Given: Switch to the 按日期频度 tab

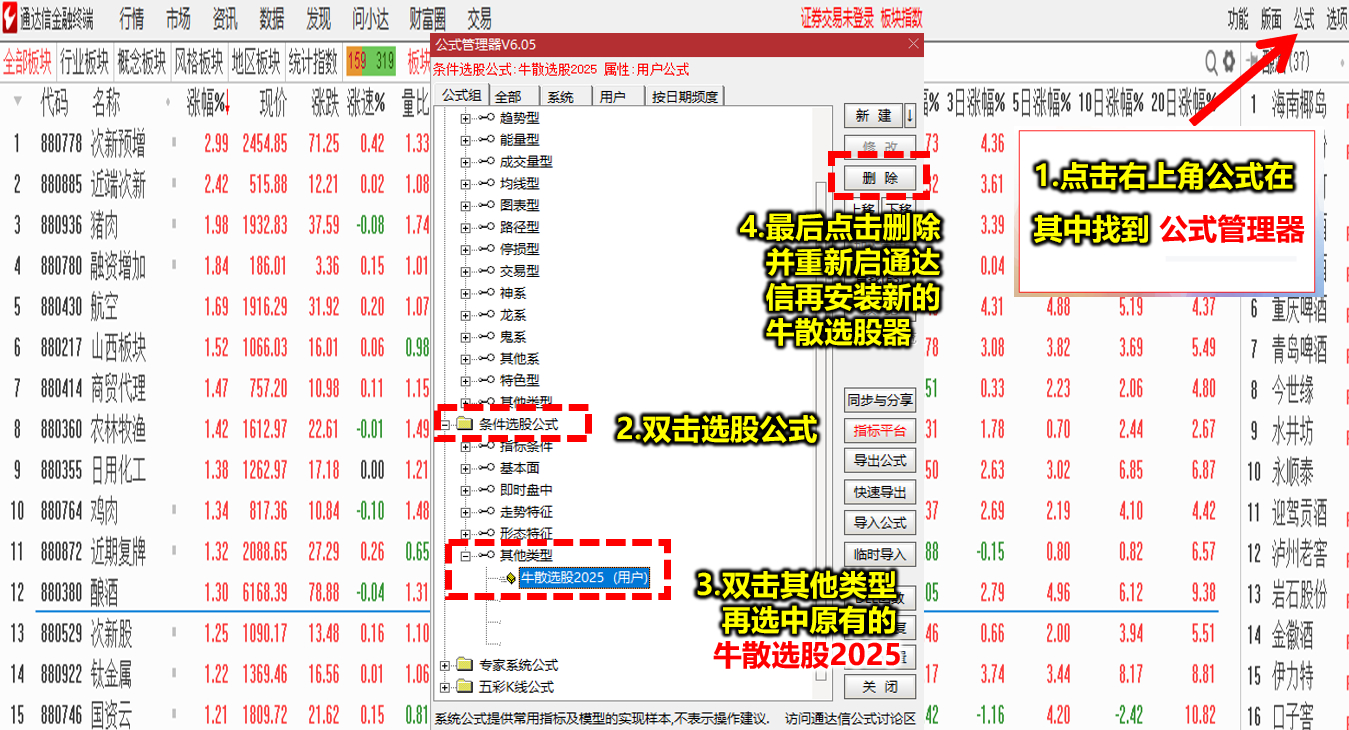Looking at the screenshot, I should [685, 97].
